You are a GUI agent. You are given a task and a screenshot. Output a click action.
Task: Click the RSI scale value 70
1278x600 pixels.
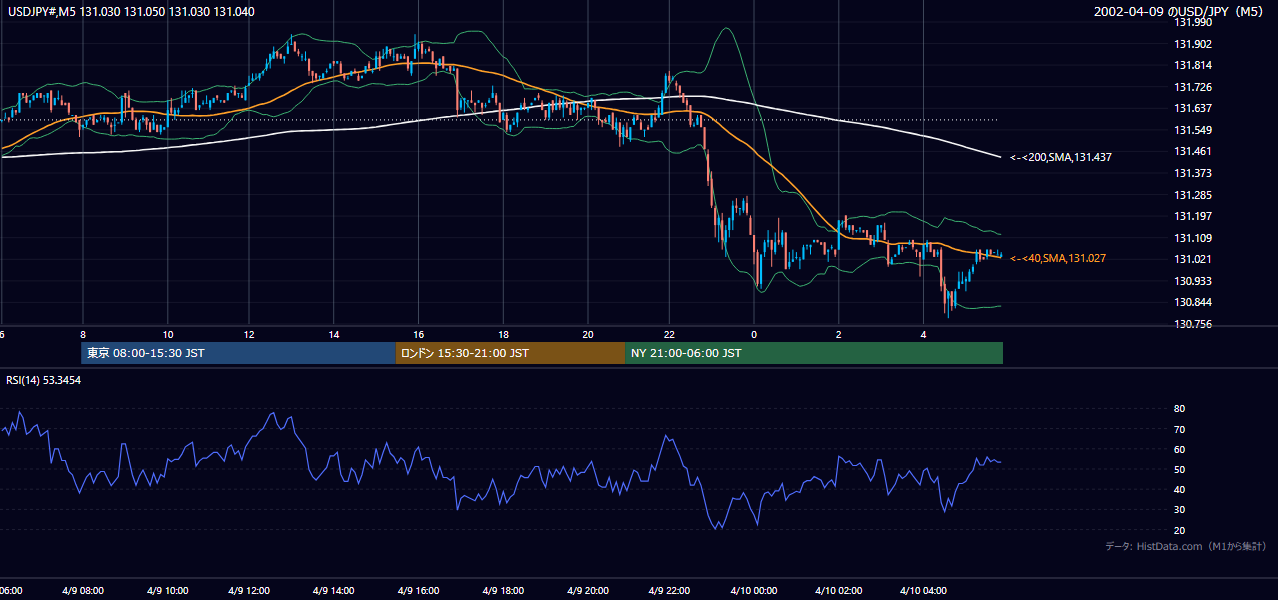pyautogui.click(x=1180, y=430)
